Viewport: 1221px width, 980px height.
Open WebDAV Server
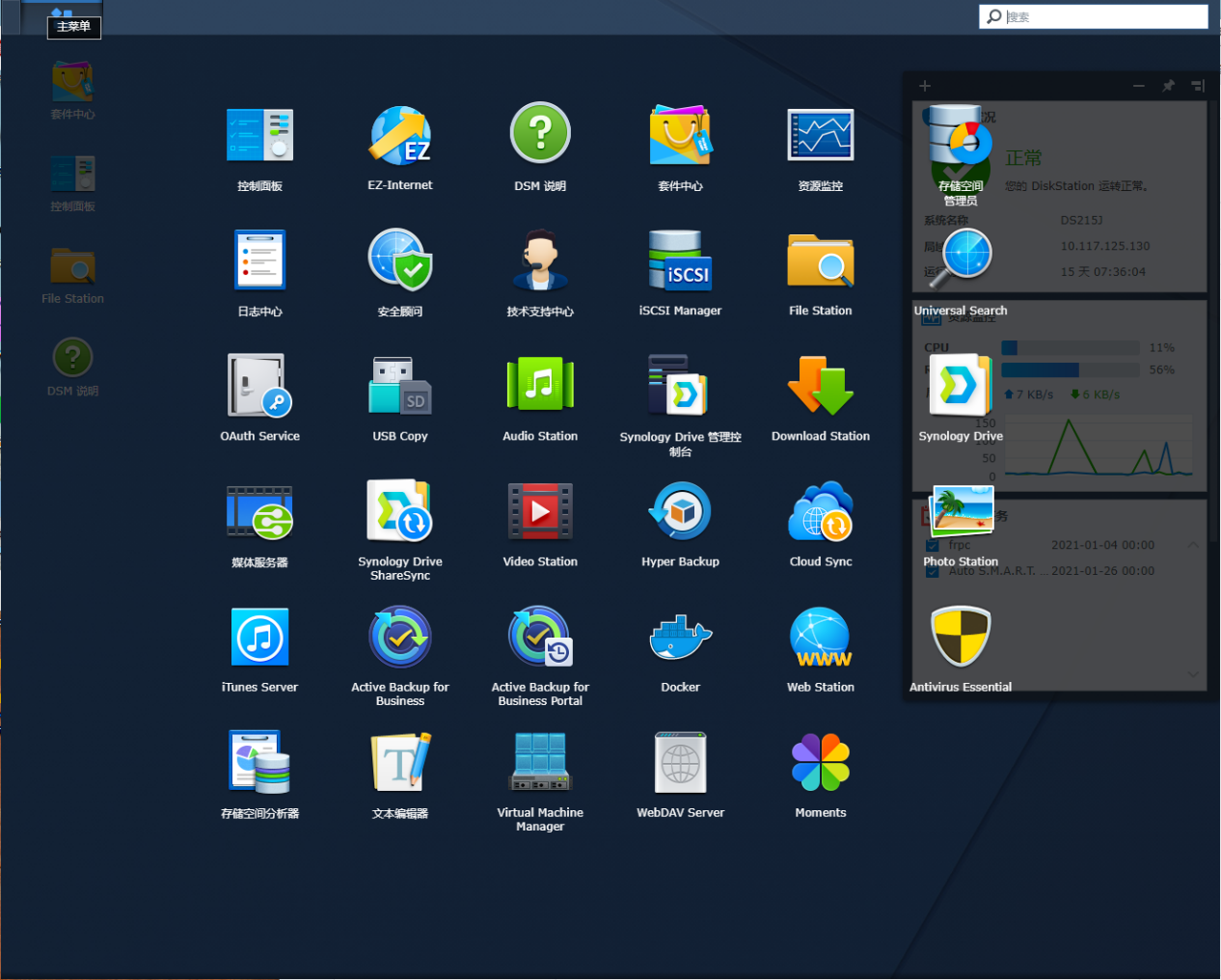(x=680, y=764)
